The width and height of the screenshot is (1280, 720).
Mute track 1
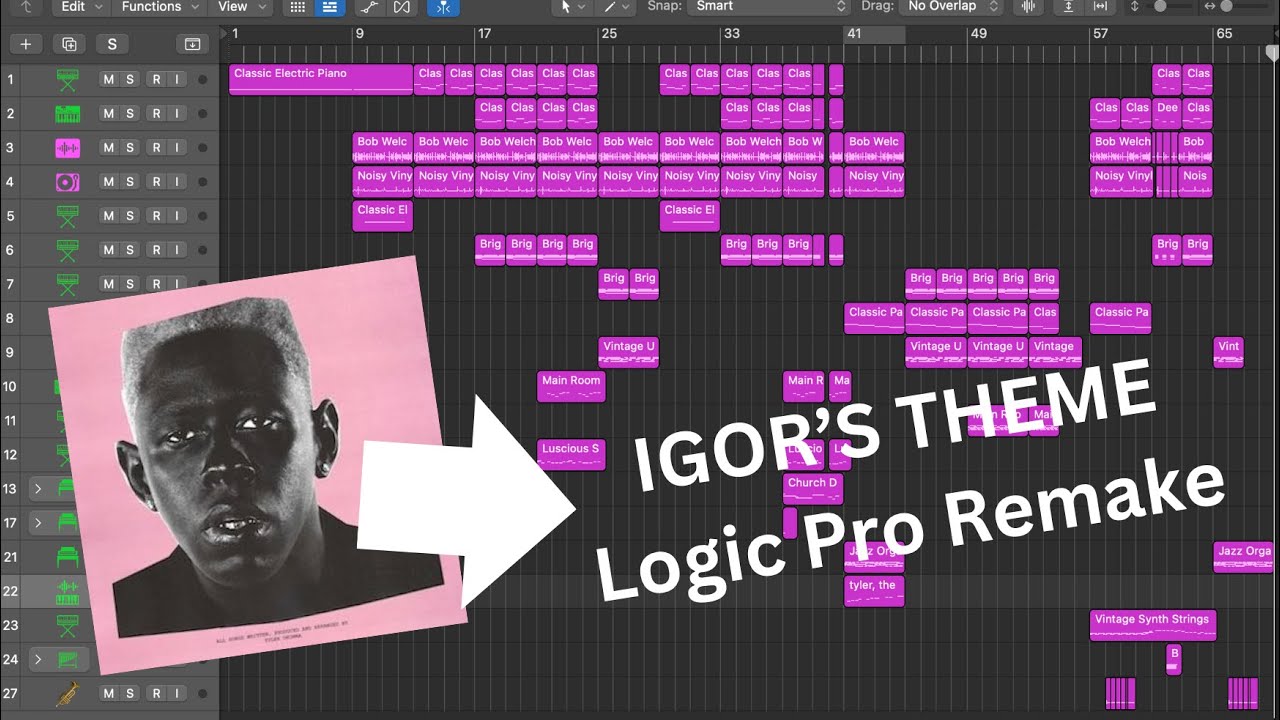point(109,80)
